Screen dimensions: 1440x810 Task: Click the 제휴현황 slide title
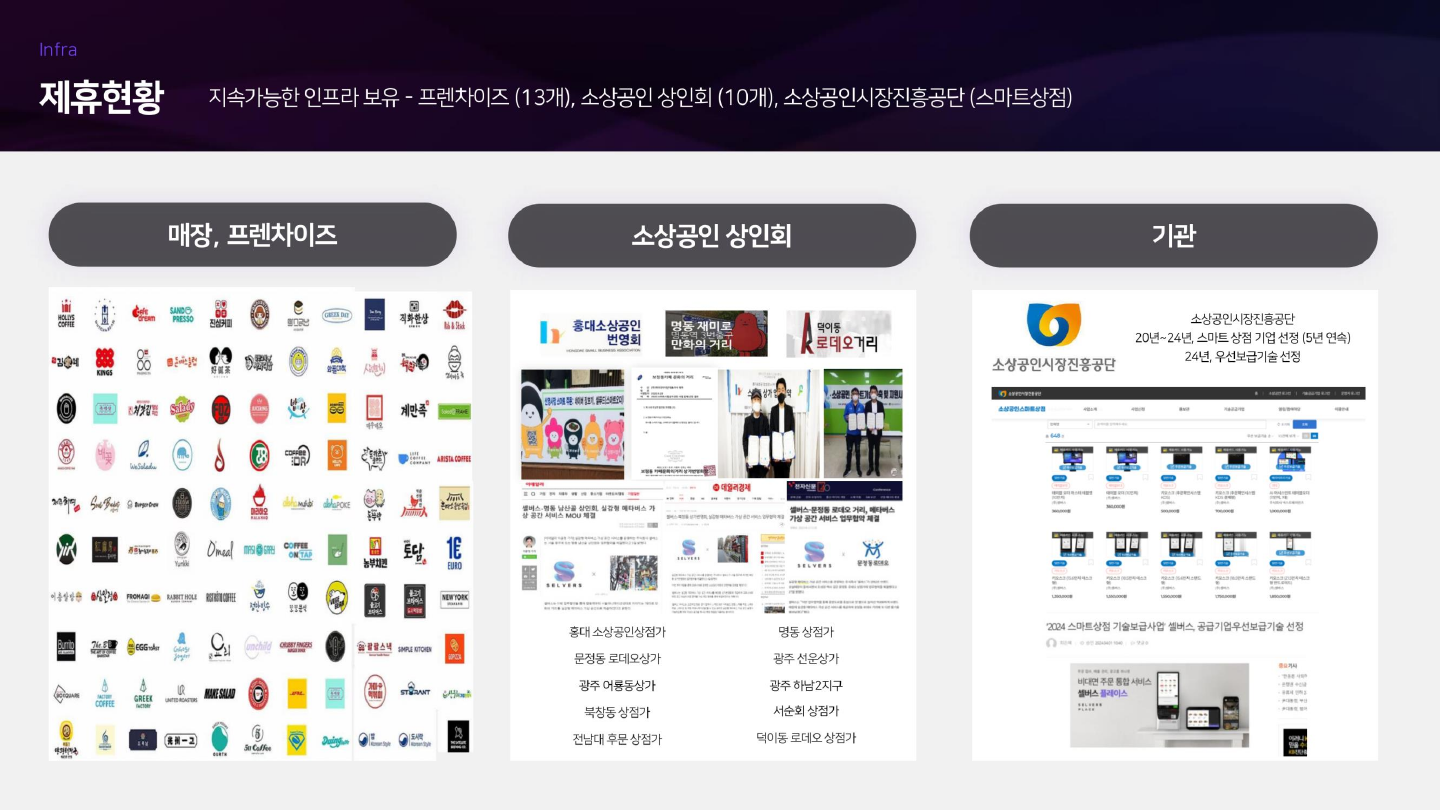101,97
